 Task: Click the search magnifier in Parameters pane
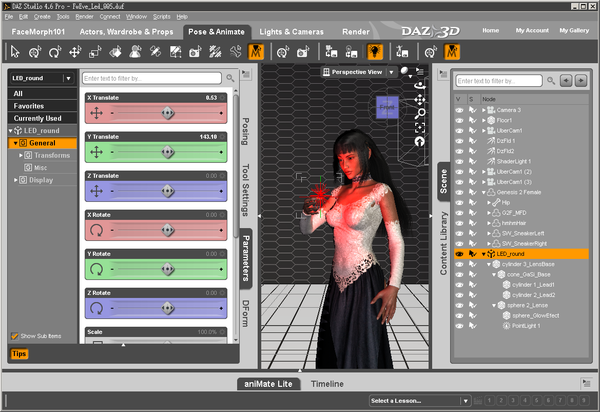click(x=230, y=78)
